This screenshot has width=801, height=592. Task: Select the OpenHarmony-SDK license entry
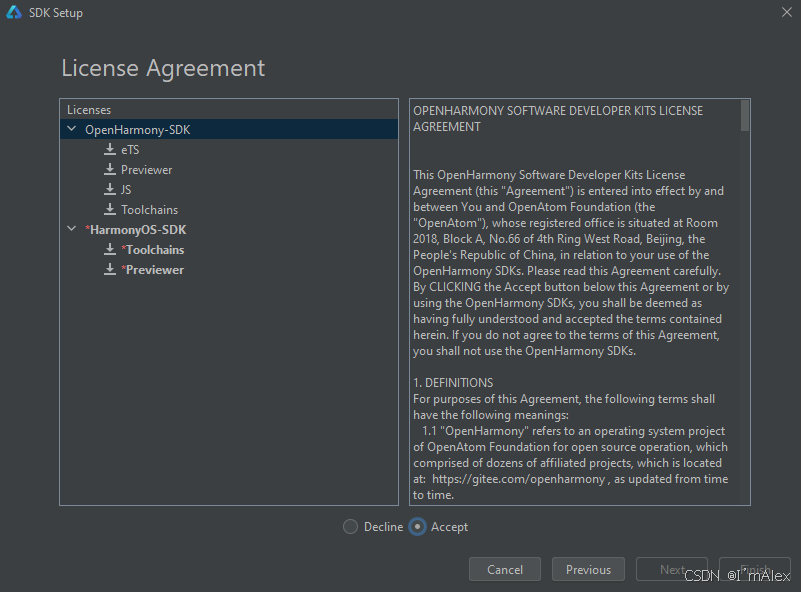click(229, 129)
